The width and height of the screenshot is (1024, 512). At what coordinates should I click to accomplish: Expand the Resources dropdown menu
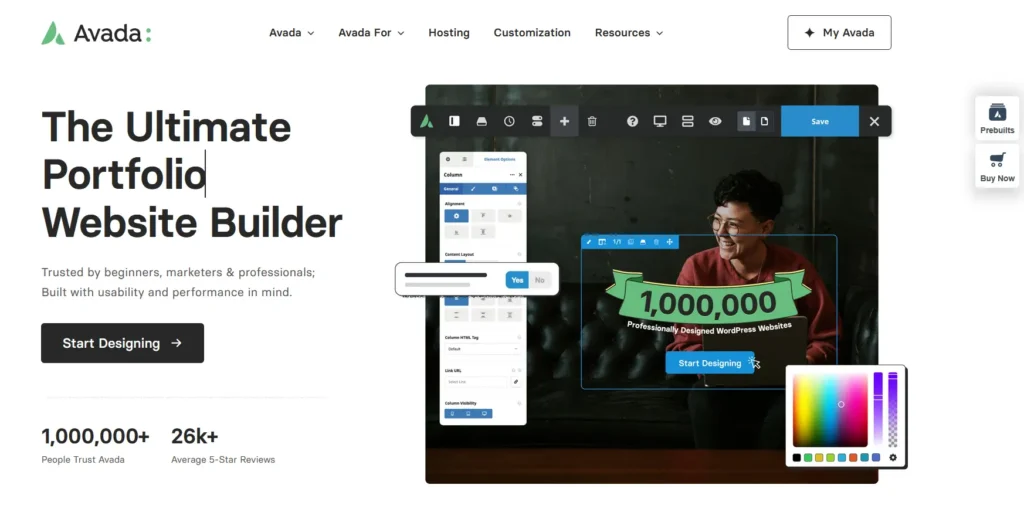coord(629,33)
